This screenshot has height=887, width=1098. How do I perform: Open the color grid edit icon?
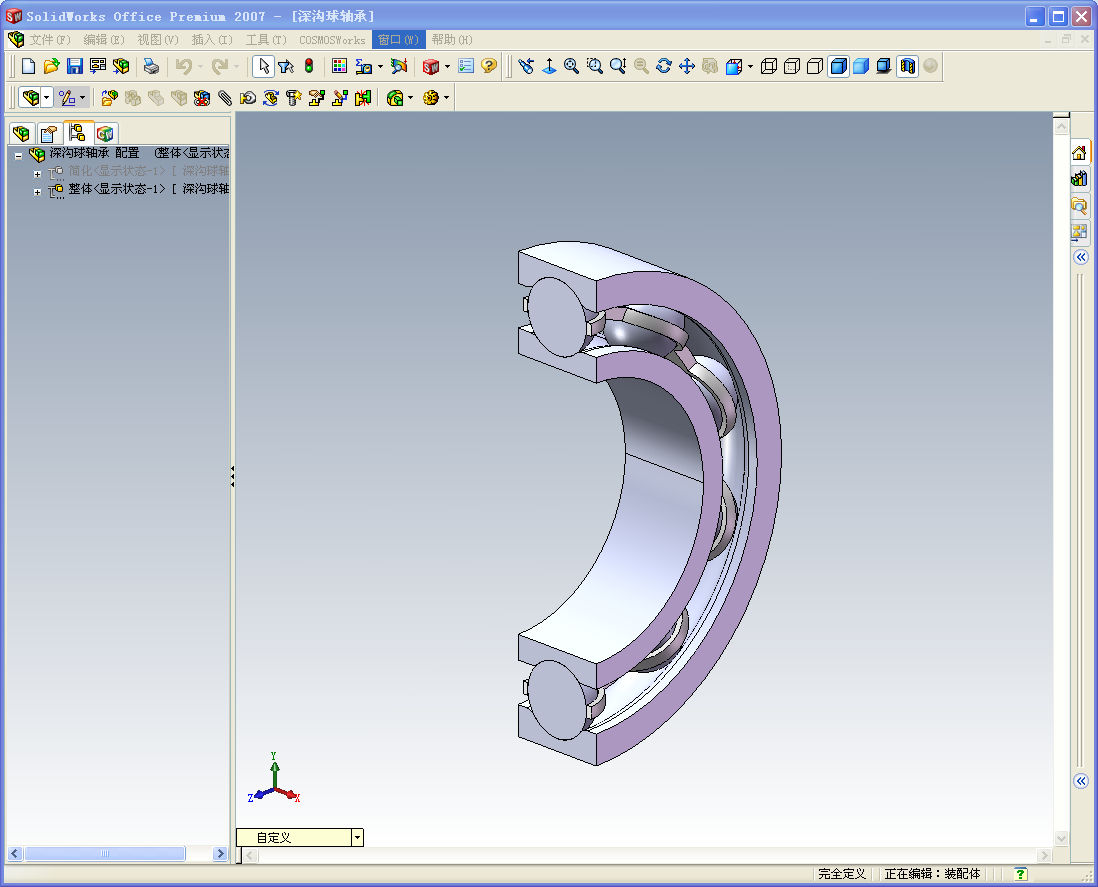point(339,67)
